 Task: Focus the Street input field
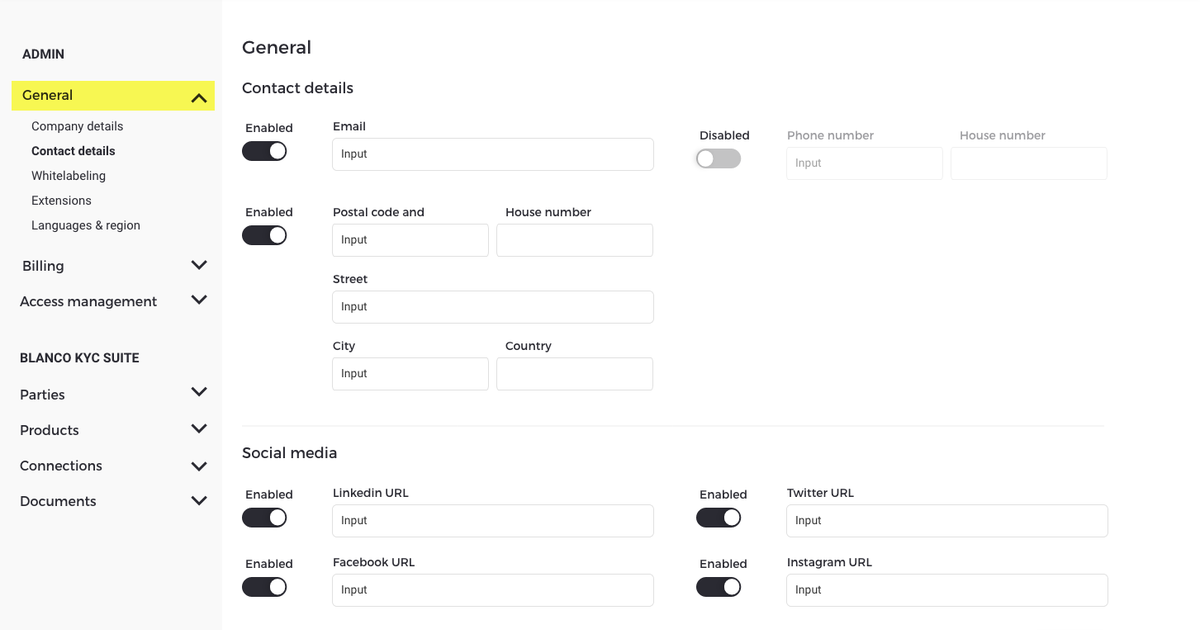pos(493,307)
